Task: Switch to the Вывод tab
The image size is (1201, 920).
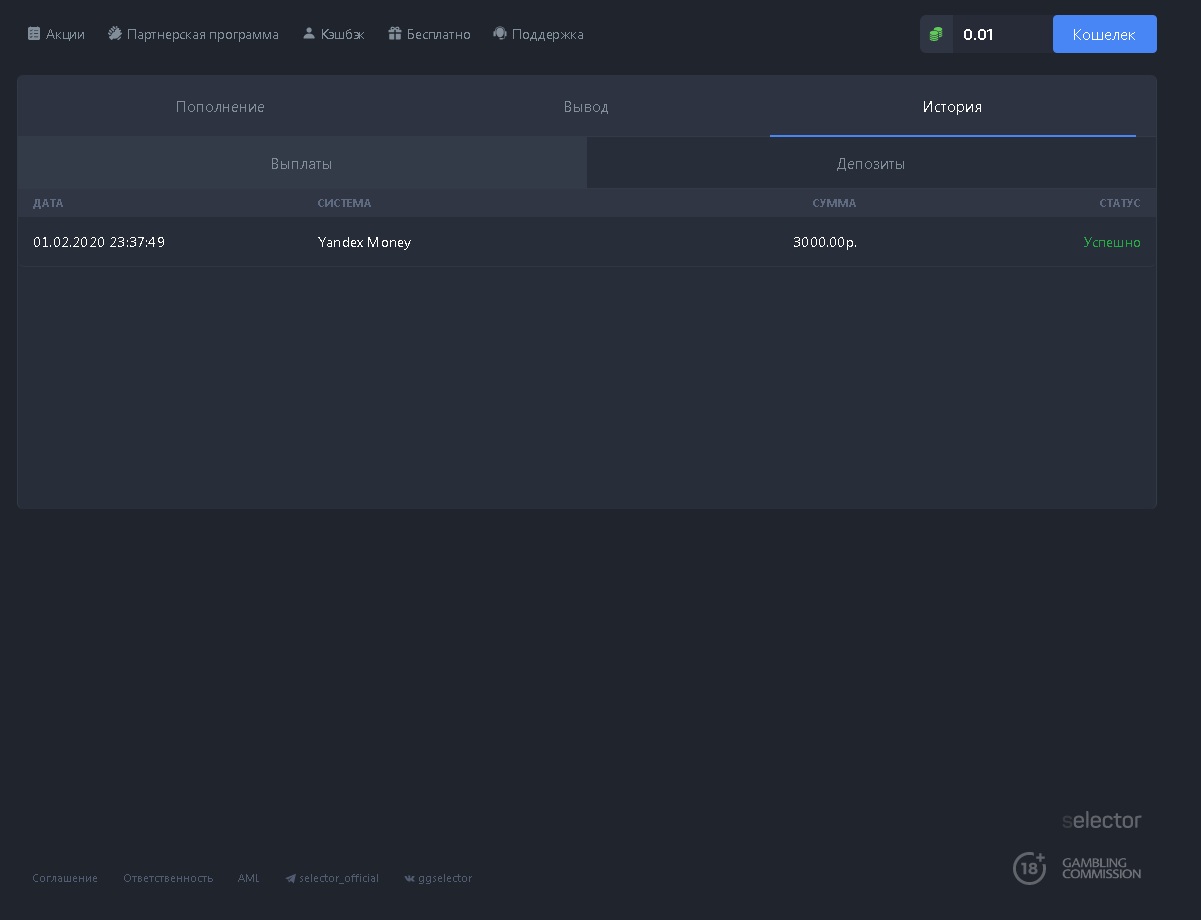Action: pyautogui.click(x=586, y=107)
